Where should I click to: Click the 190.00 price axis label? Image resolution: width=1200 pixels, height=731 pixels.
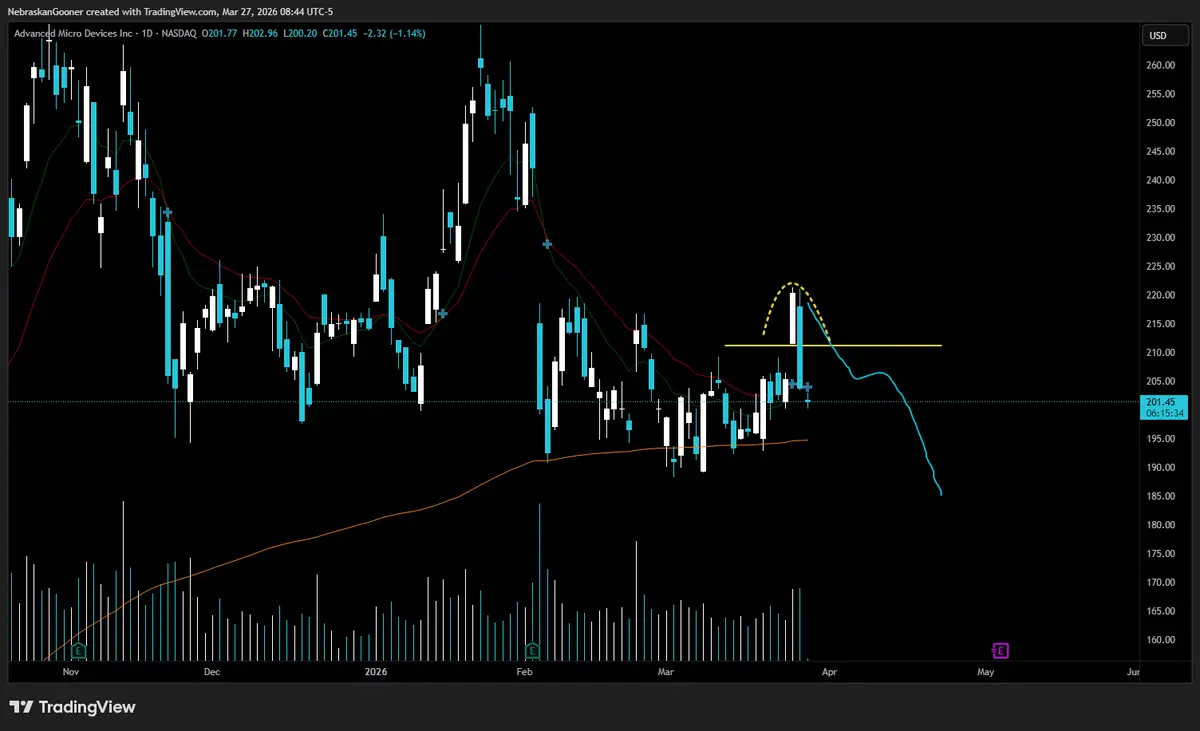pos(1163,467)
